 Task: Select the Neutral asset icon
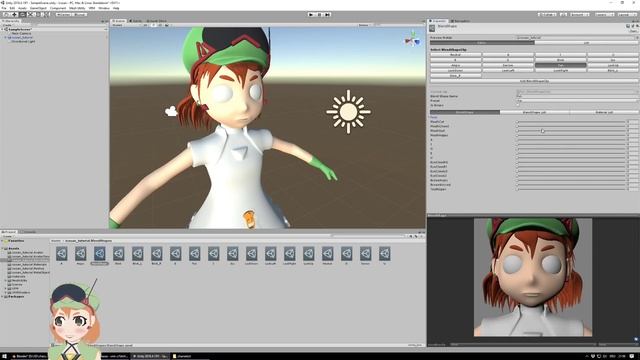click(x=327, y=256)
